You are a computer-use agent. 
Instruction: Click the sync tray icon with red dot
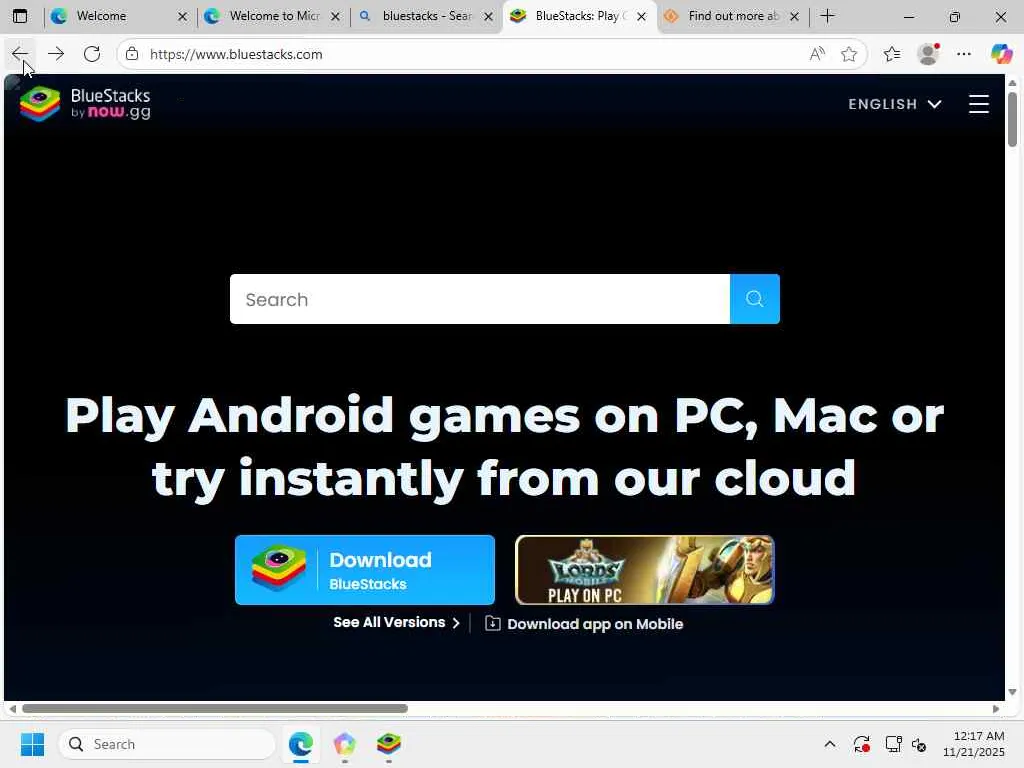pyautogui.click(x=861, y=744)
